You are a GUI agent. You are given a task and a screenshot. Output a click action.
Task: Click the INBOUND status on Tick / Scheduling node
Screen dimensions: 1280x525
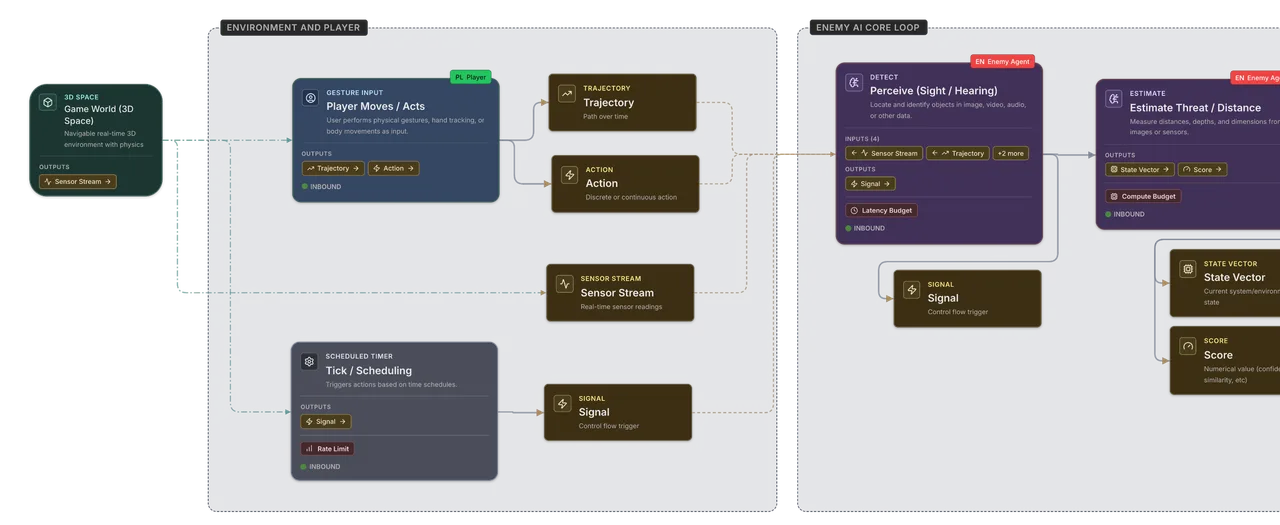[x=320, y=467]
